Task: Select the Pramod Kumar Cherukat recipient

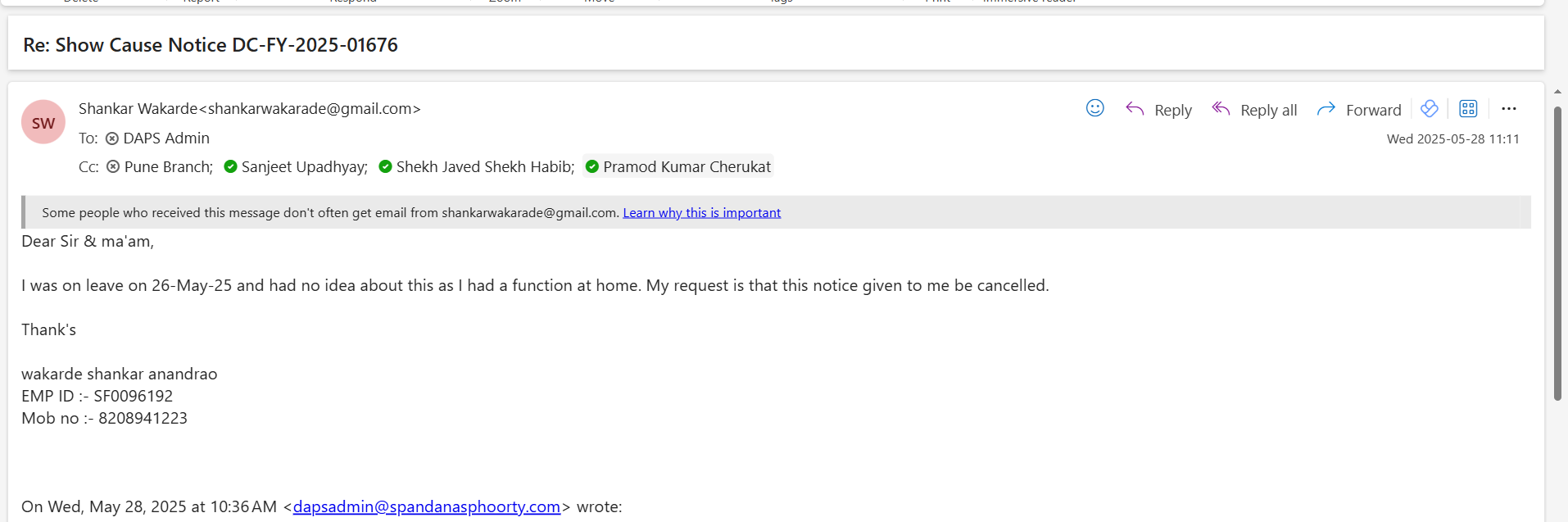Action: click(x=687, y=167)
